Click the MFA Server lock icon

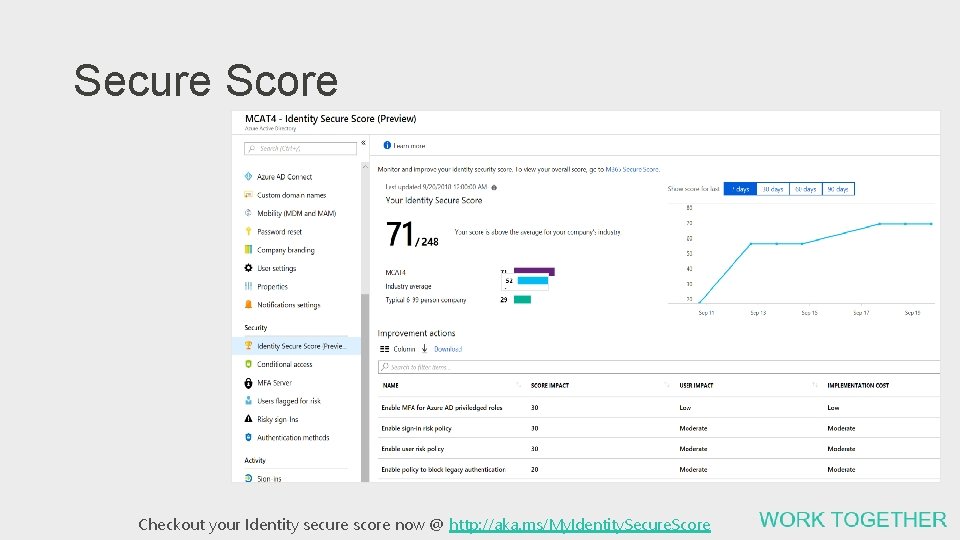[x=248, y=383]
